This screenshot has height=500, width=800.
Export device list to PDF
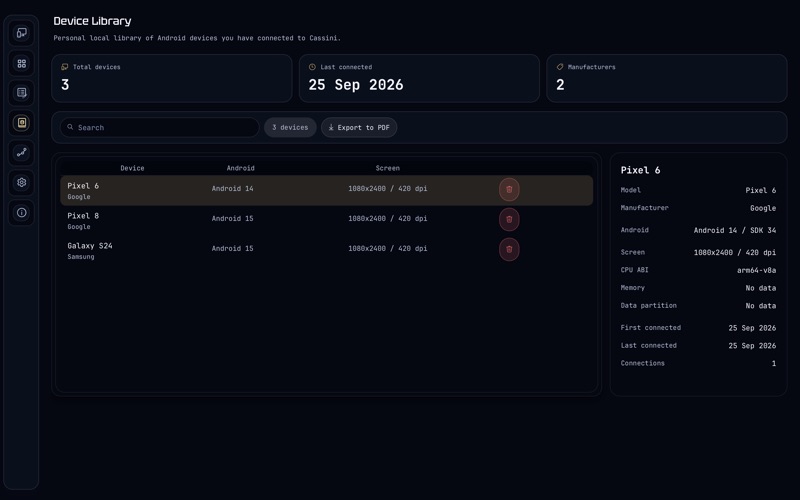(359, 128)
